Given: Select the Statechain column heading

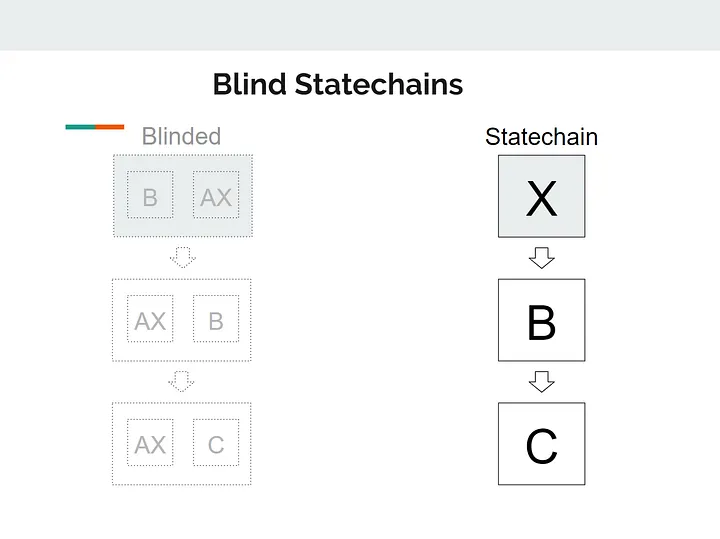Looking at the screenshot, I should (541, 137).
